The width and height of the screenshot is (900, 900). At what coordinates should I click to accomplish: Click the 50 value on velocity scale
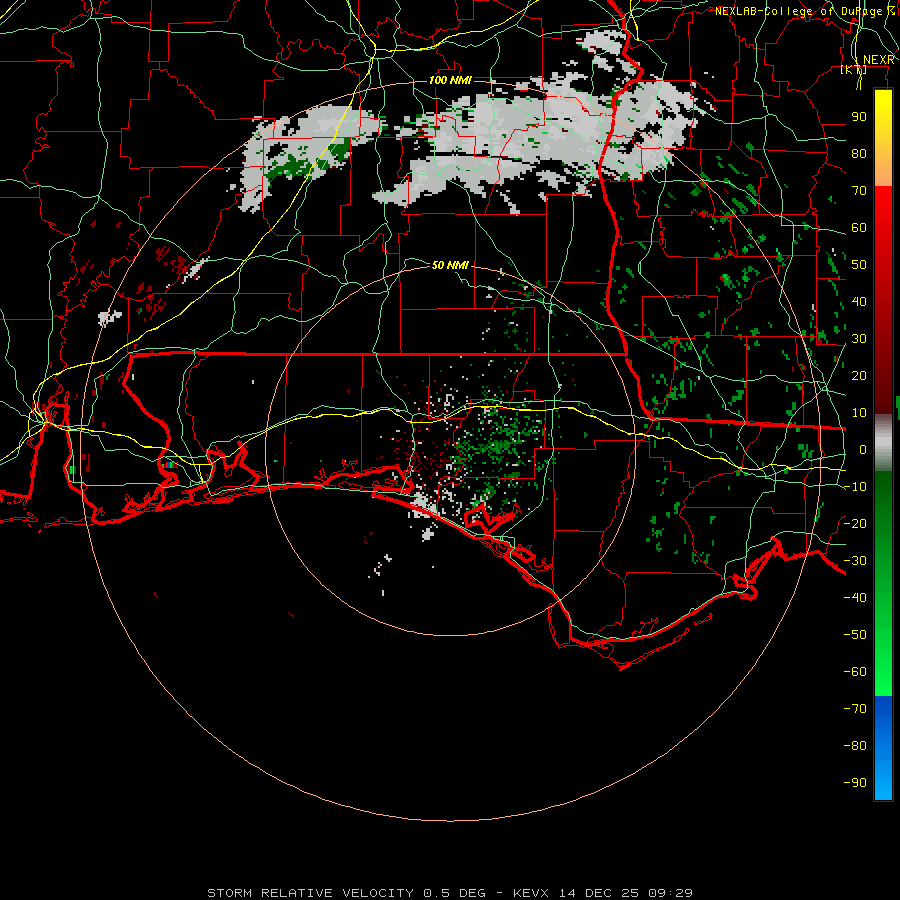pyautogui.click(x=859, y=265)
